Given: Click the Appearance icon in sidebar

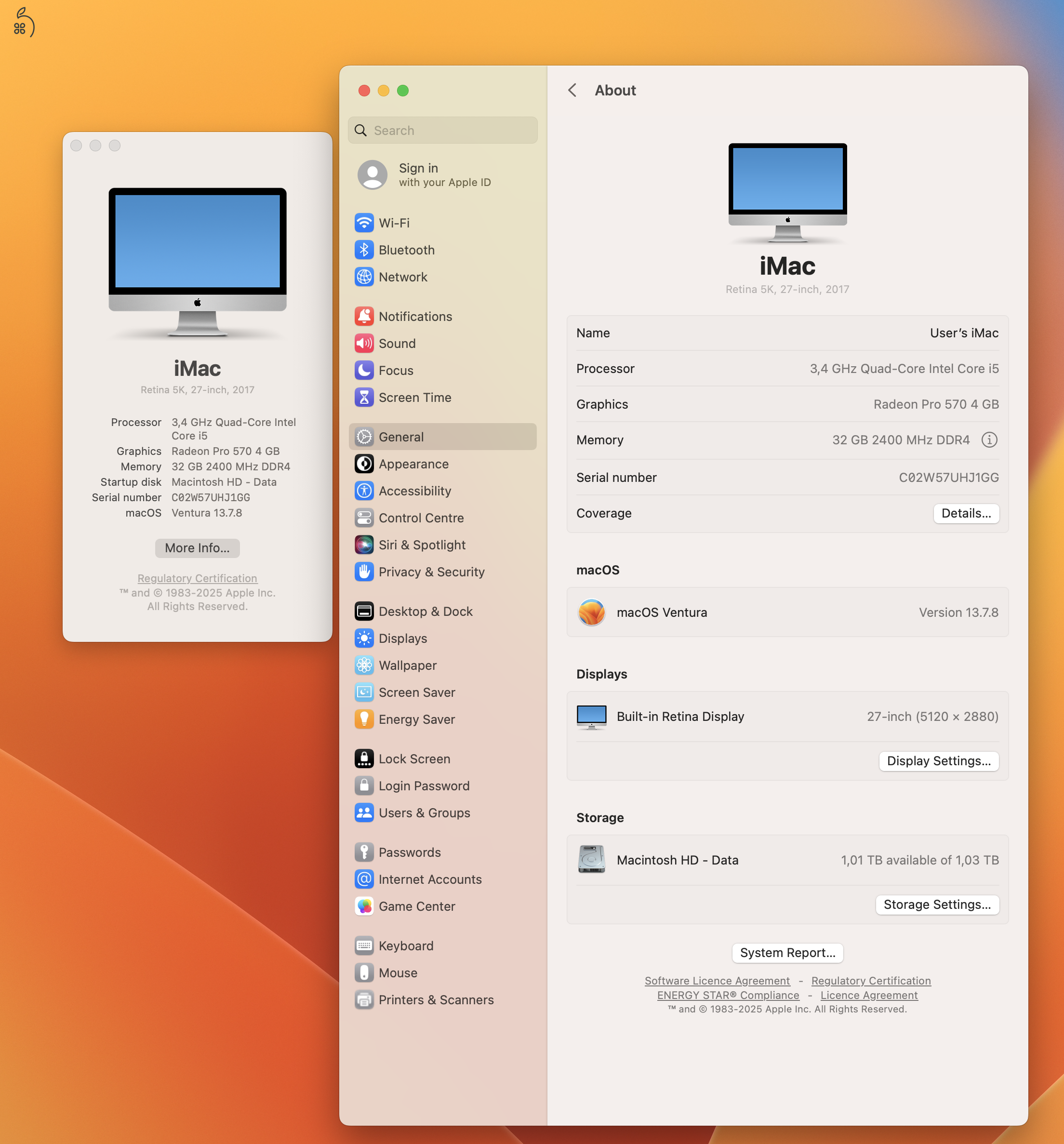Looking at the screenshot, I should point(364,464).
